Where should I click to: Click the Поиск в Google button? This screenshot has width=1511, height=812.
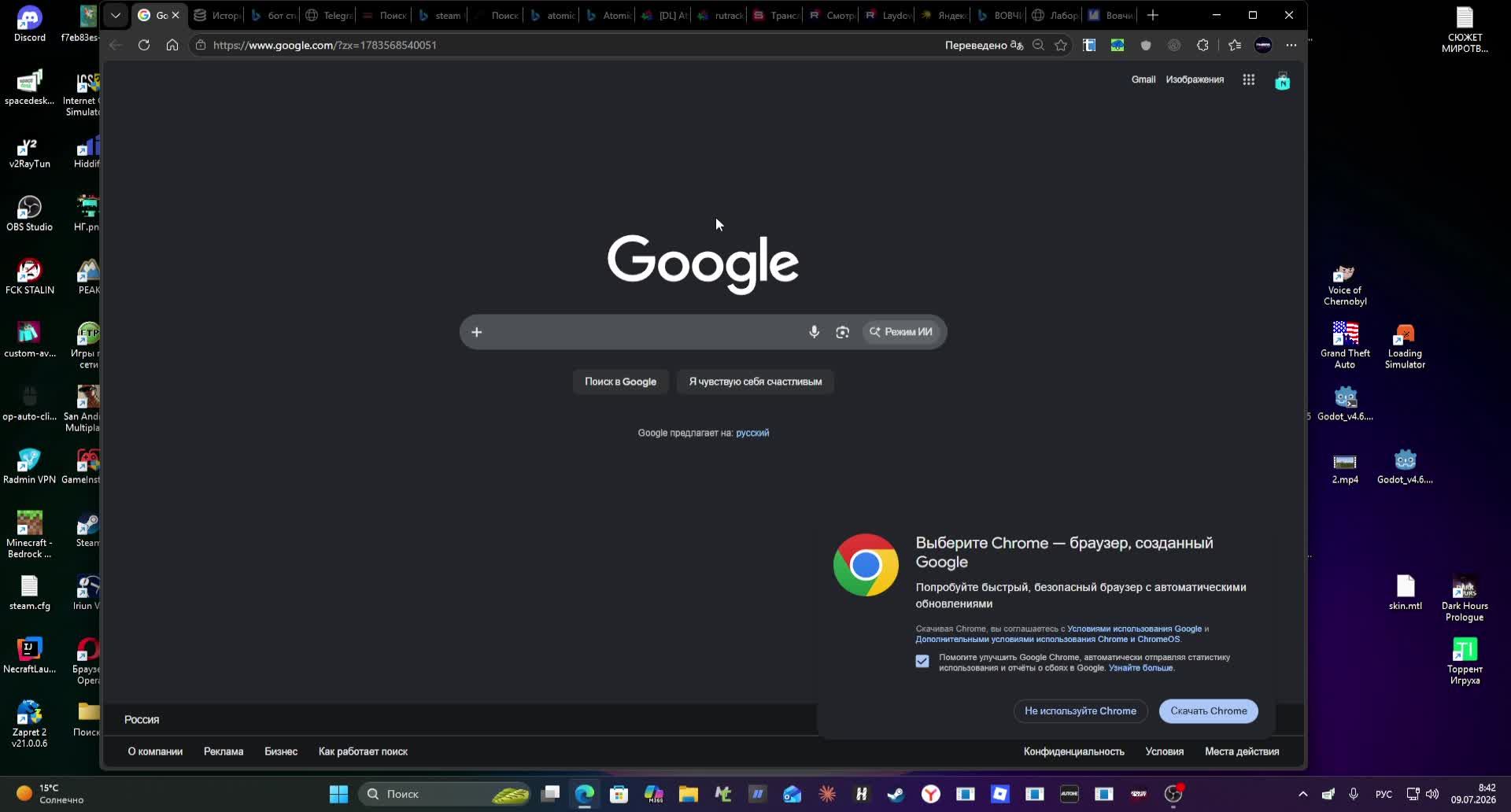(620, 382)
